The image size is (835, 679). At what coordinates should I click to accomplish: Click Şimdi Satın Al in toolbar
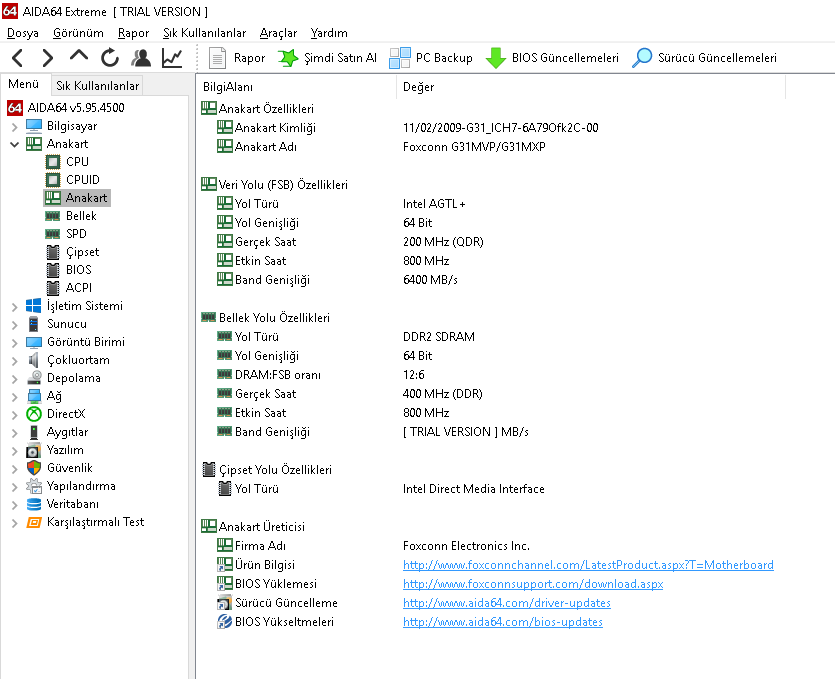coord(328,58)
